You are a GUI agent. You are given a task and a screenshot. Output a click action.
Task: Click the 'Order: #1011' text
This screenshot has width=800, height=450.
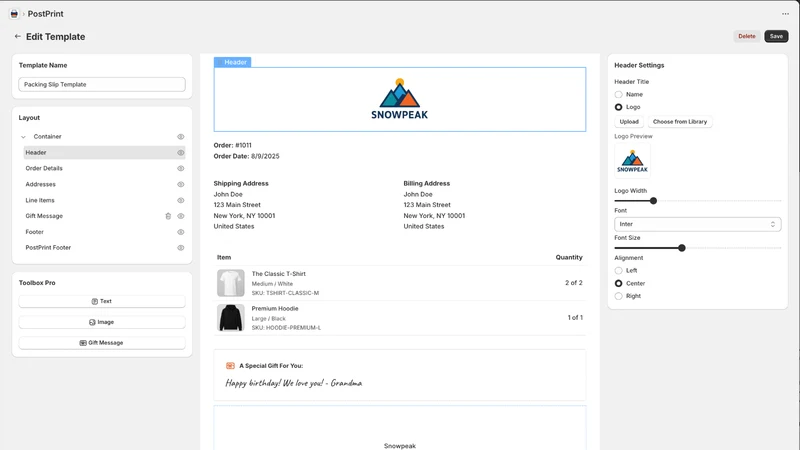click(233, 145)
